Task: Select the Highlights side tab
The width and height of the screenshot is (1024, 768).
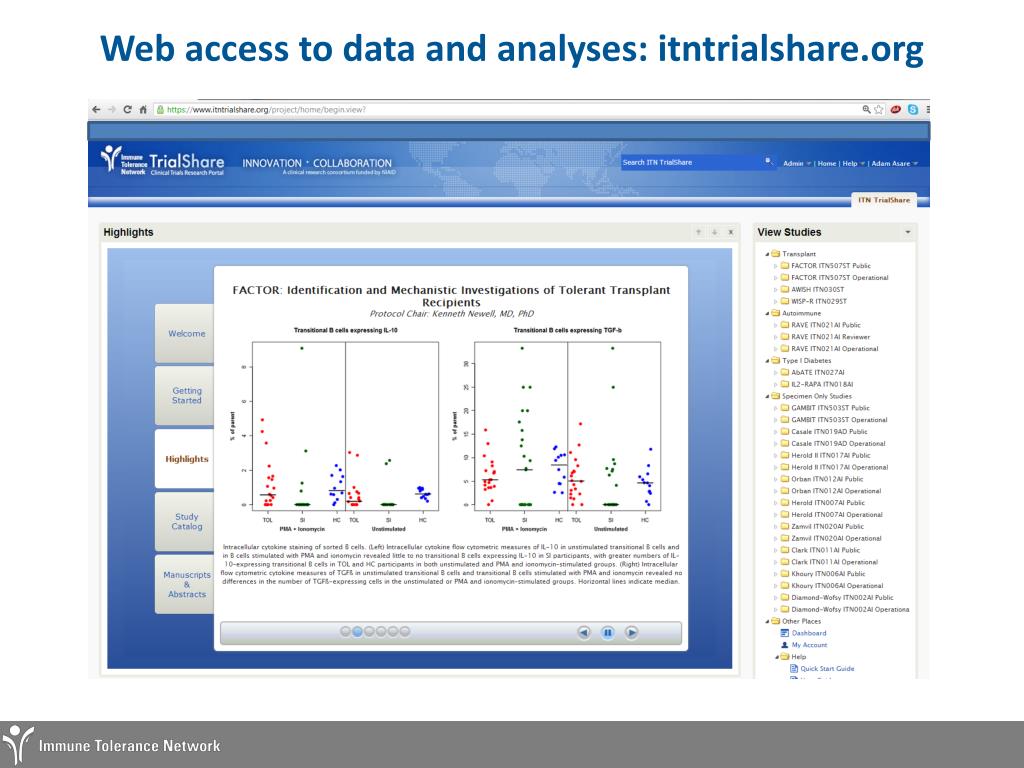Action: [x=185, y=458]
